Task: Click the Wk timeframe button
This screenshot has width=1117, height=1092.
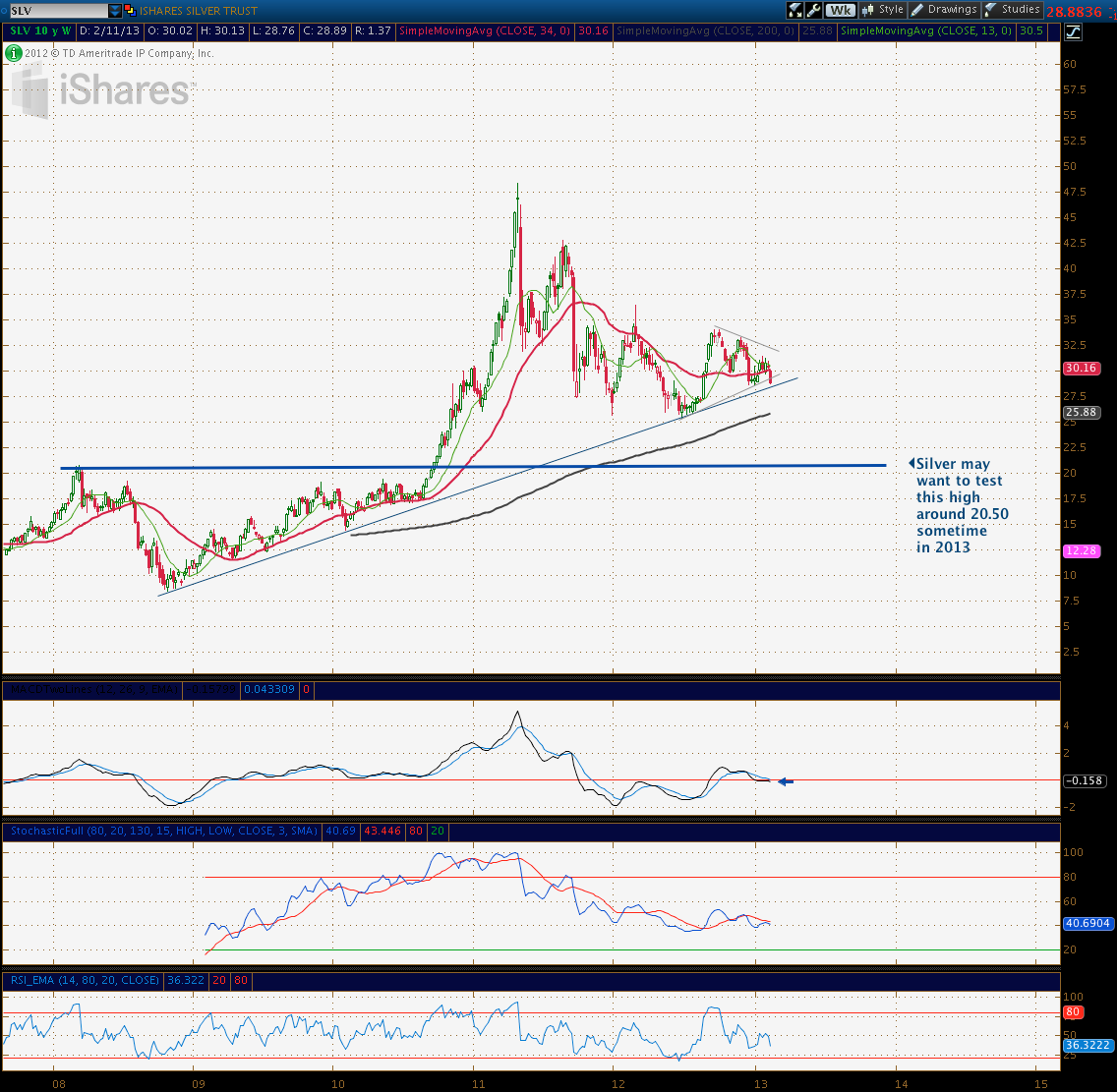Action: (x=841, y=10)
